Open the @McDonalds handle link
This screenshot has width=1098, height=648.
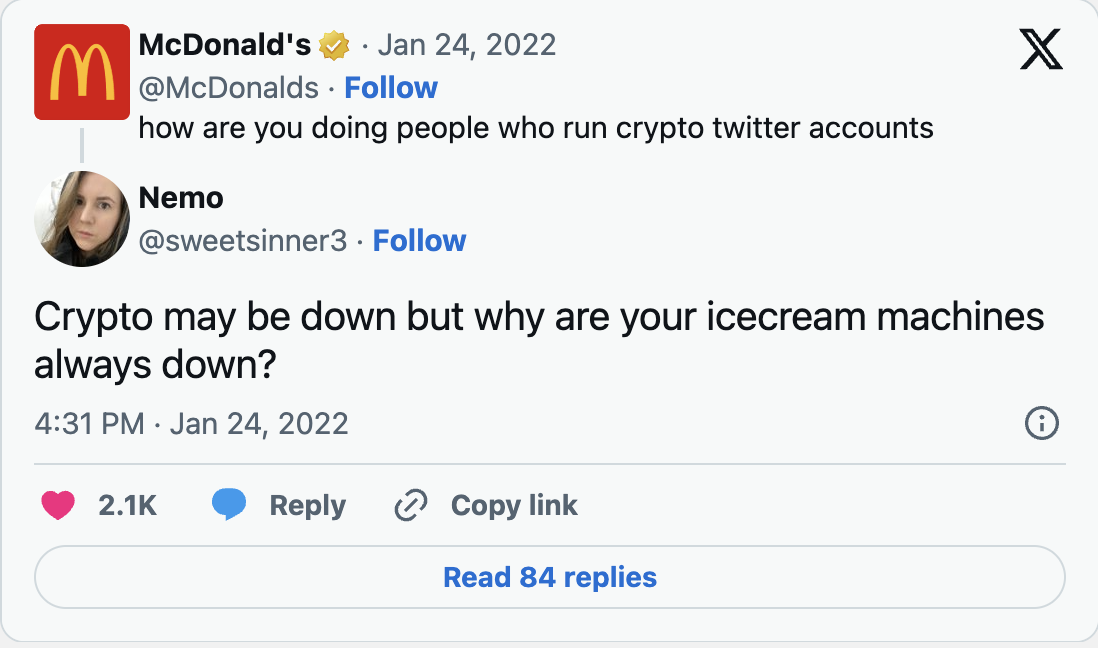(x=228, y=88)
